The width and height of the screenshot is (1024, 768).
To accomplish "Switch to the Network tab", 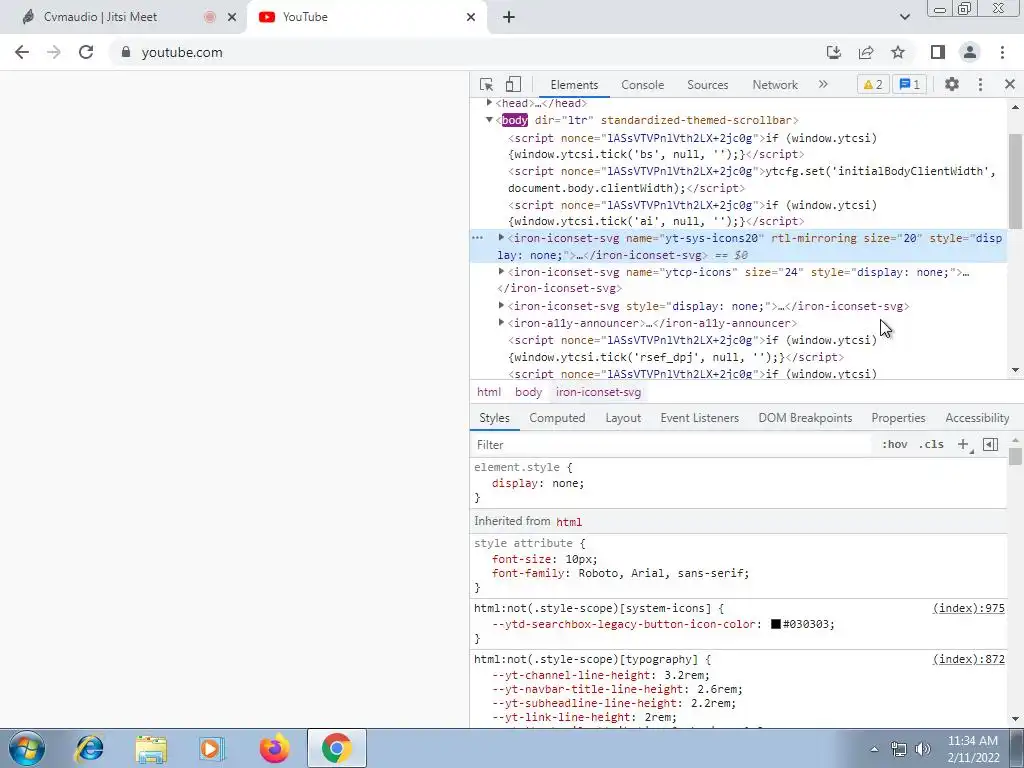I will [x=775, y=85].
